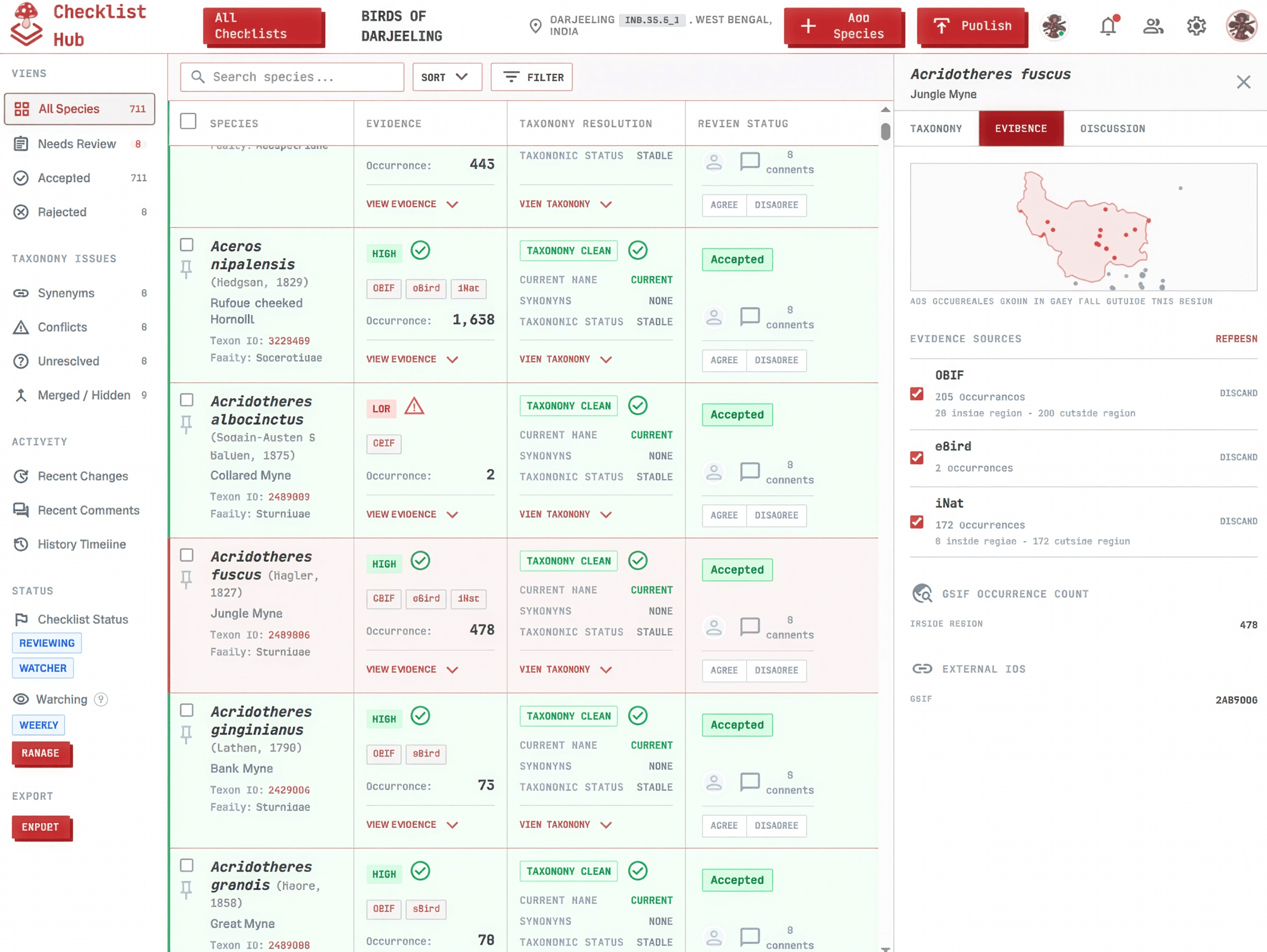The width and height of the screenshot is (1267, 952).
Task: Open comments icon for Acridotheres fuscus
Action: (750, 627)
